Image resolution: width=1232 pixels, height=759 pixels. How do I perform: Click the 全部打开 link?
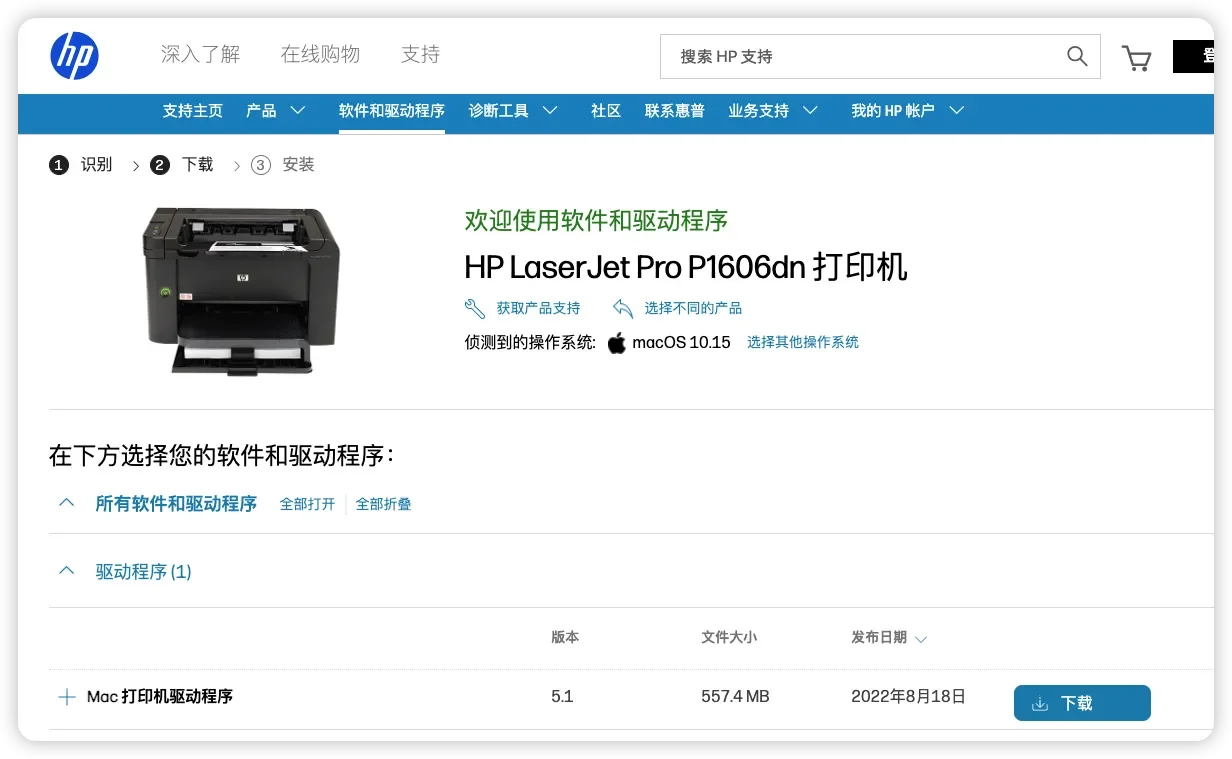[307, 504]
